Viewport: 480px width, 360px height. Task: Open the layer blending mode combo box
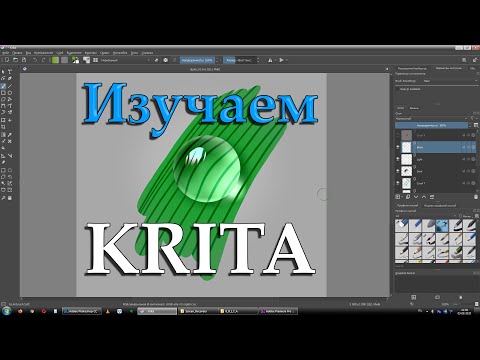coord(432,118)
